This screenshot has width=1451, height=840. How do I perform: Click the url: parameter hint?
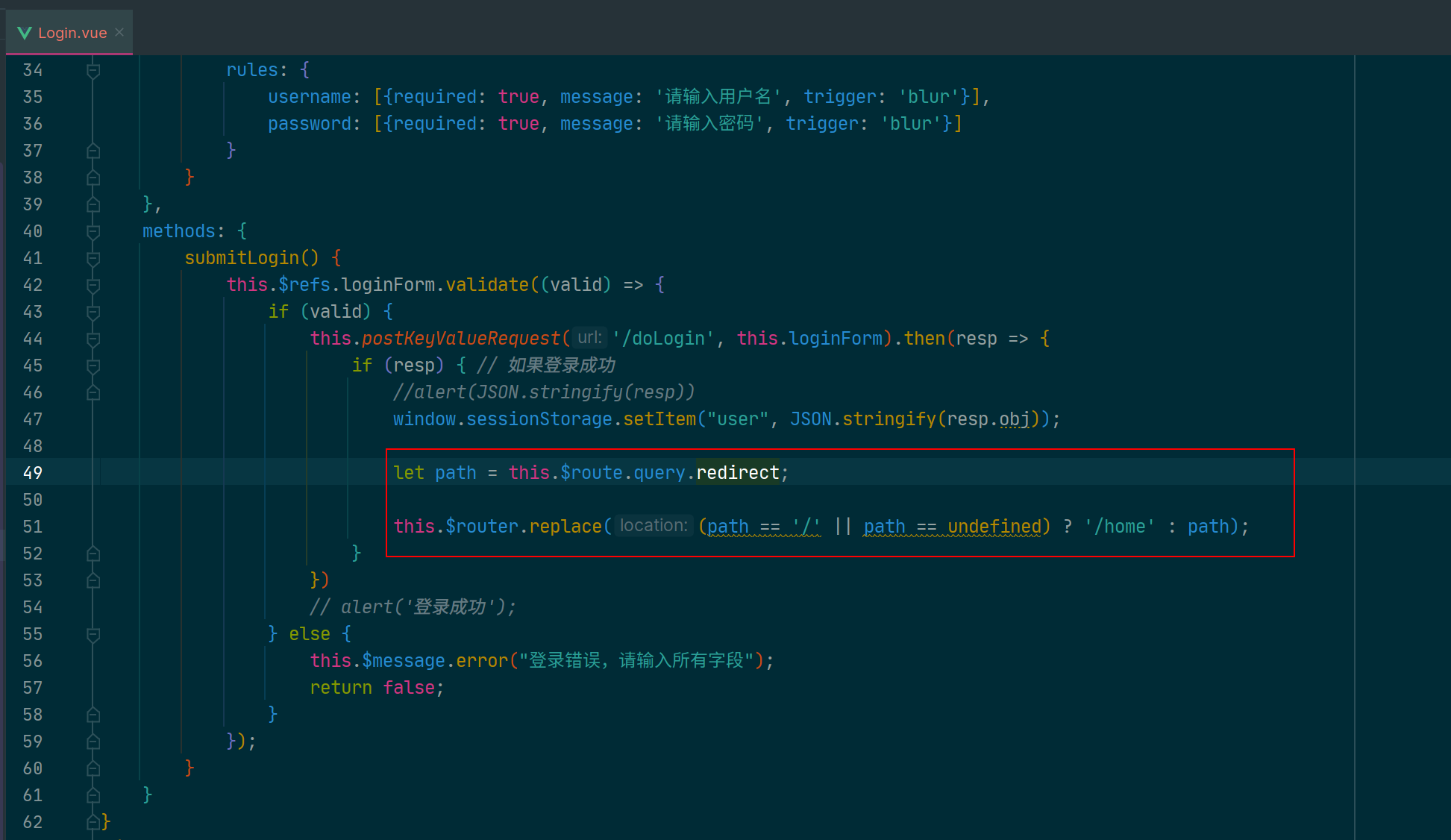pos(589,338)
